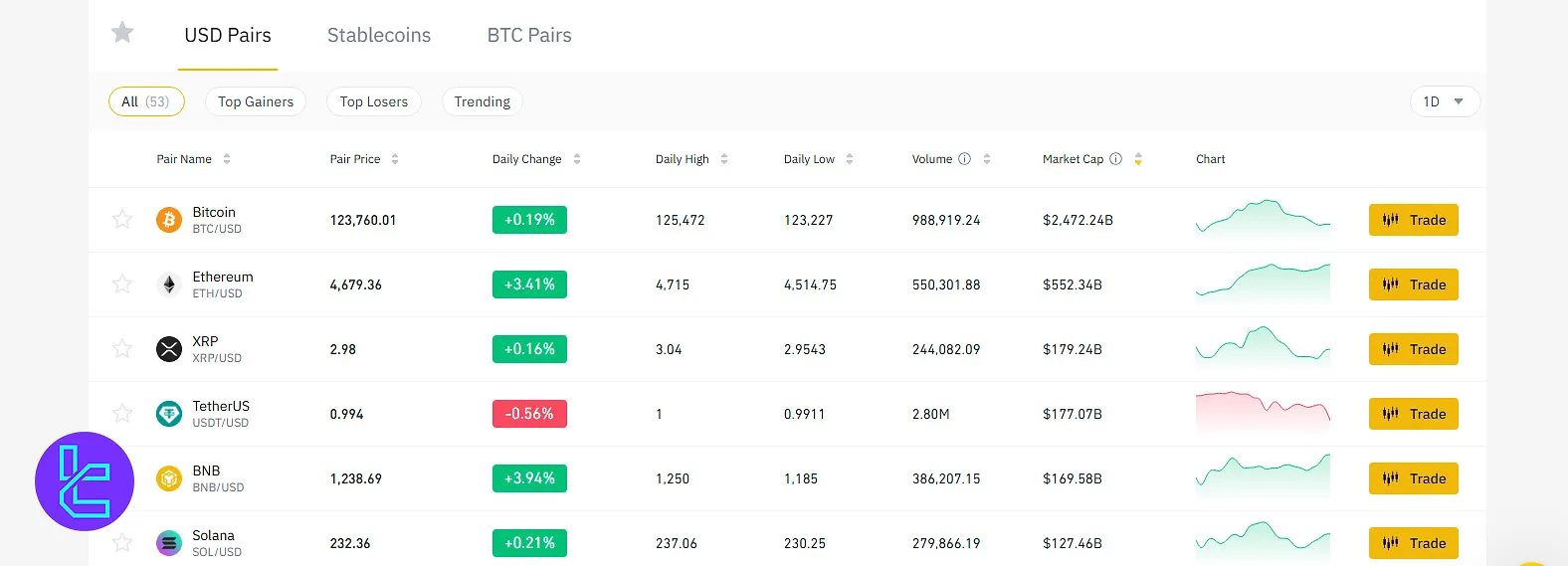Favorite XRP with its star
Screen dimensions: 1568x566
click(x=122, y=348)
